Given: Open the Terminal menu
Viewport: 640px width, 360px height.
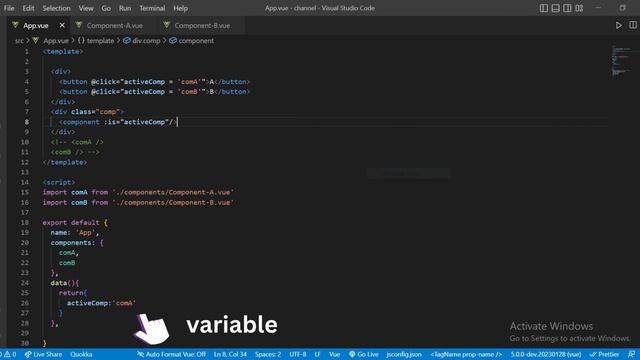Looking at the screenshot, I should [x=152, y=8].
